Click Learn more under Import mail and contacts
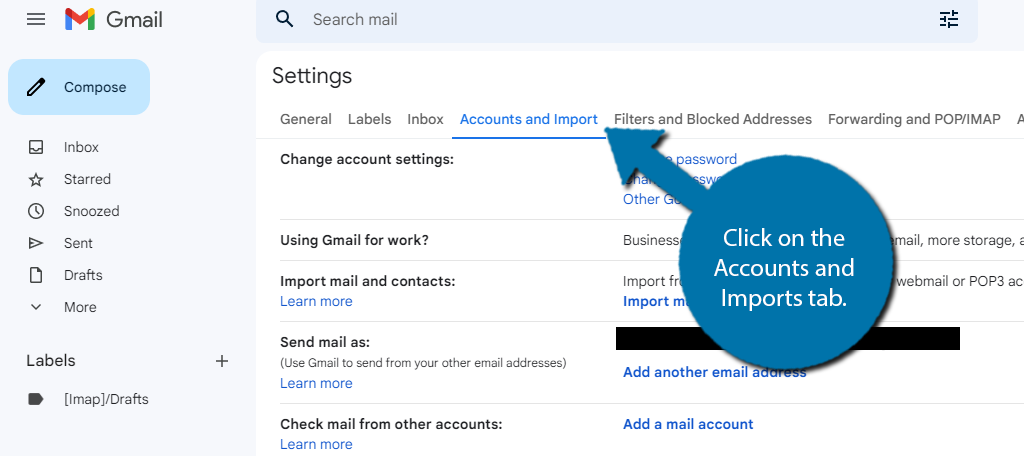The height and width of the screenshot is (456, 1024). pyautogui.click(x=316, y=301)
